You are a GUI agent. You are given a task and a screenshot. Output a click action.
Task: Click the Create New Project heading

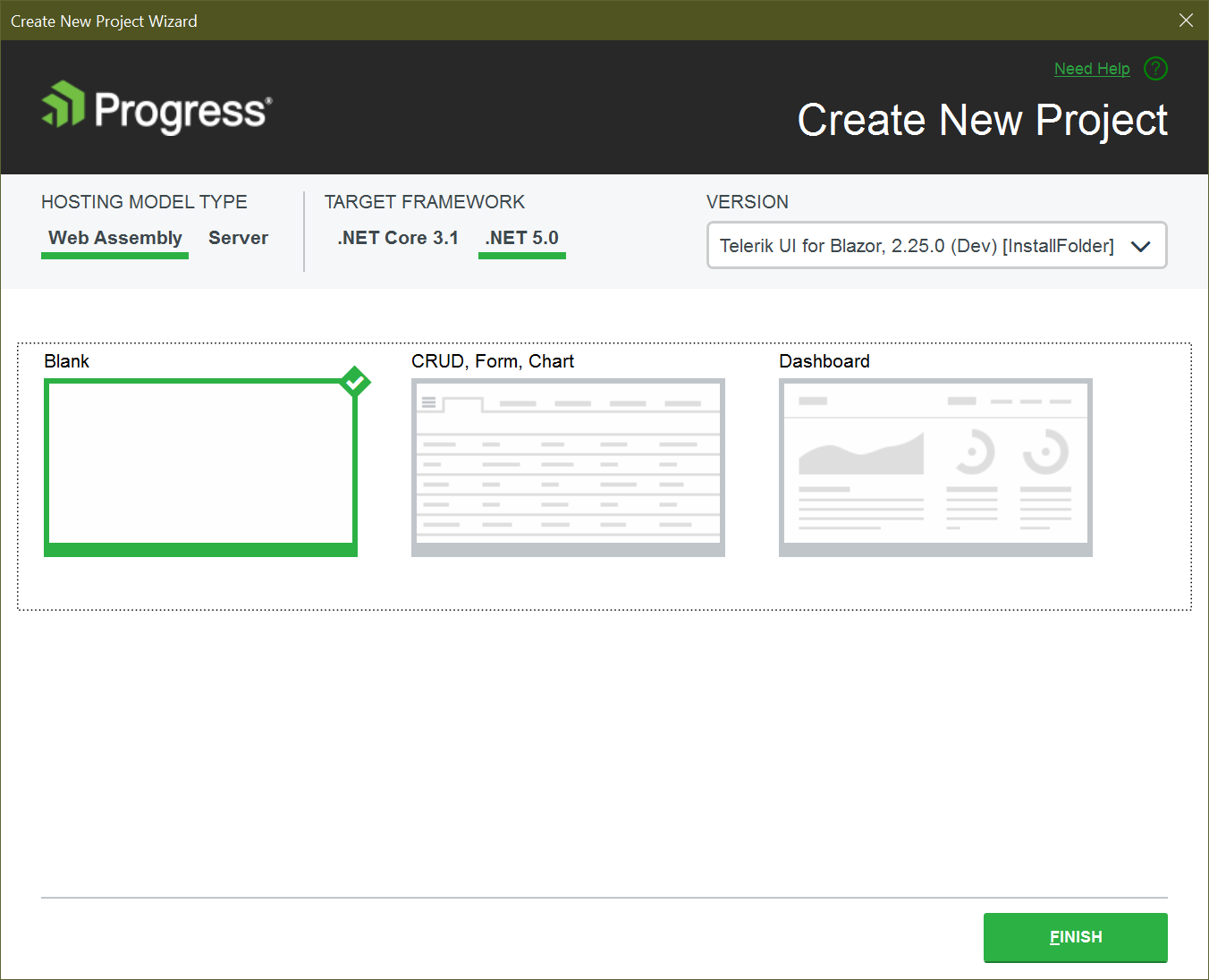983,120
